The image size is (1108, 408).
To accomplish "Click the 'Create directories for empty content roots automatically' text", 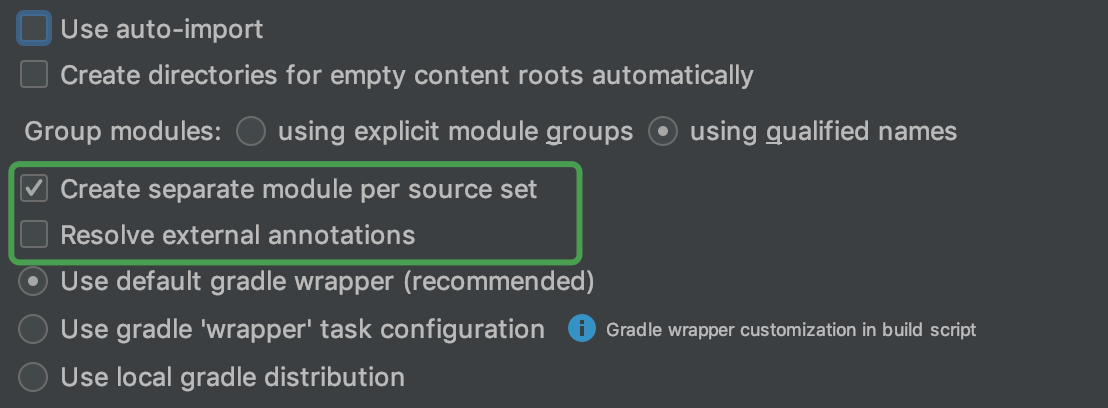I will tap(407, 75).
